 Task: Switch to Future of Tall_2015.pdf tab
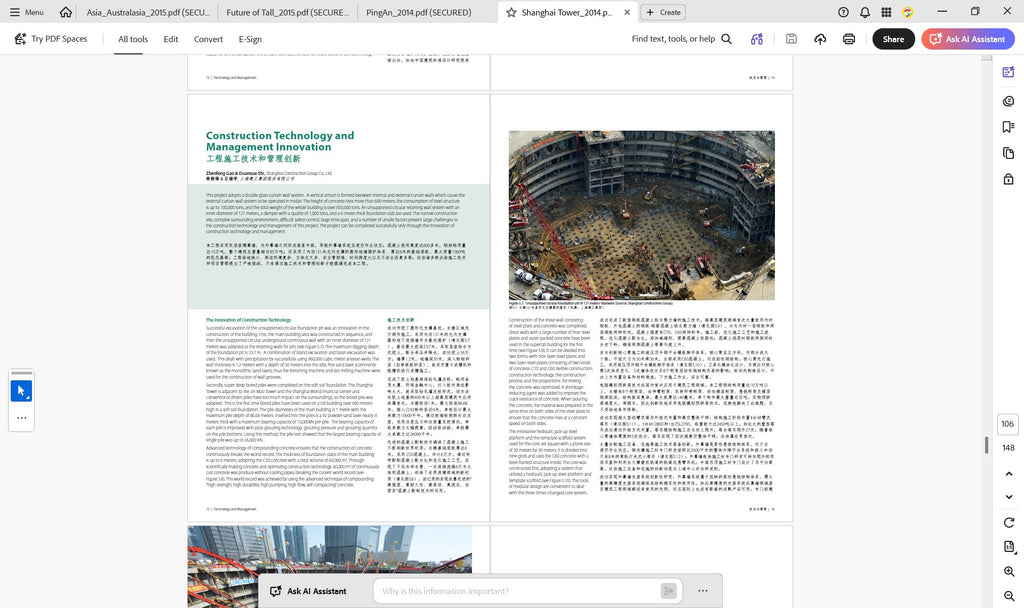point(287,12)
